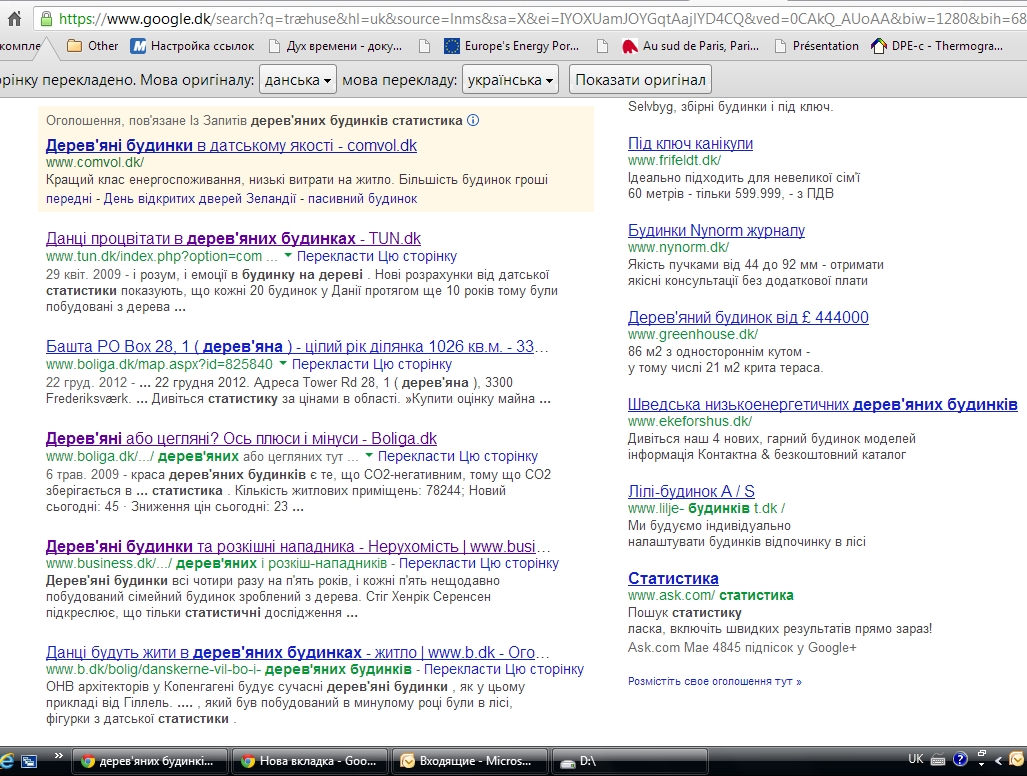Click the 'День відкритих дверей Зеландії' sitelink

(x=200, y=198)
